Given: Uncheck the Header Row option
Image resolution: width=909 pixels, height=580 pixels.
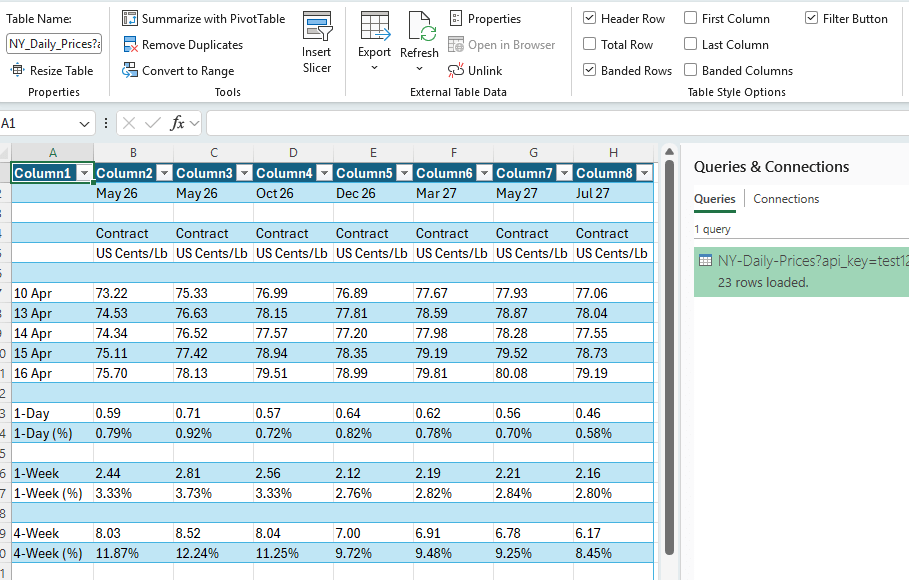Looking at the screenshot, I should pos(592,18).
